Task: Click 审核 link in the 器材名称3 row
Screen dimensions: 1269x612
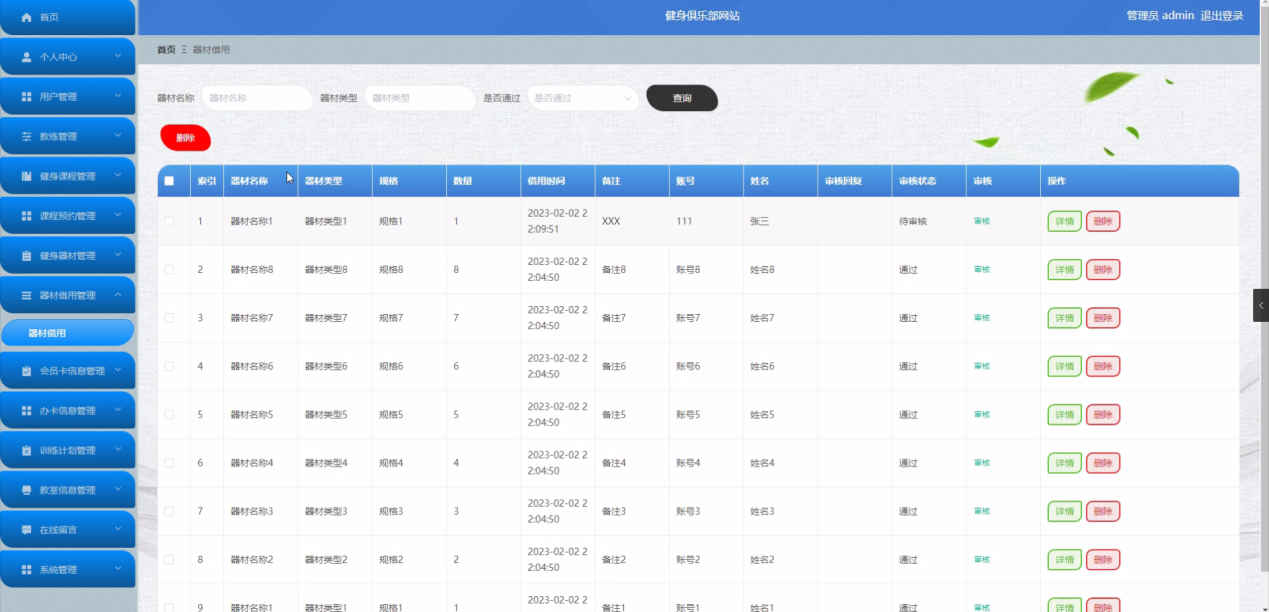Action: pyautogui.click(x=982, y=511)
